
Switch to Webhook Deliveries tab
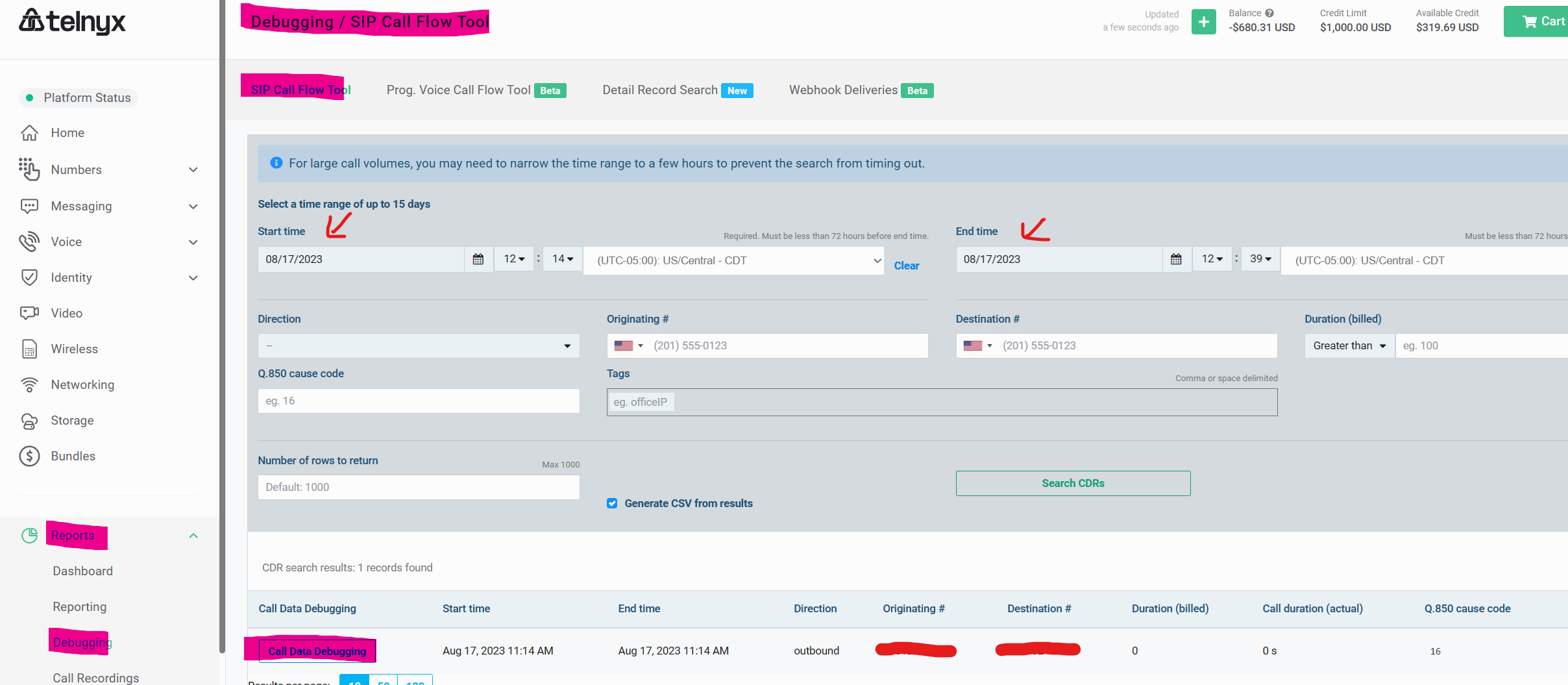[x=861, y=90]
